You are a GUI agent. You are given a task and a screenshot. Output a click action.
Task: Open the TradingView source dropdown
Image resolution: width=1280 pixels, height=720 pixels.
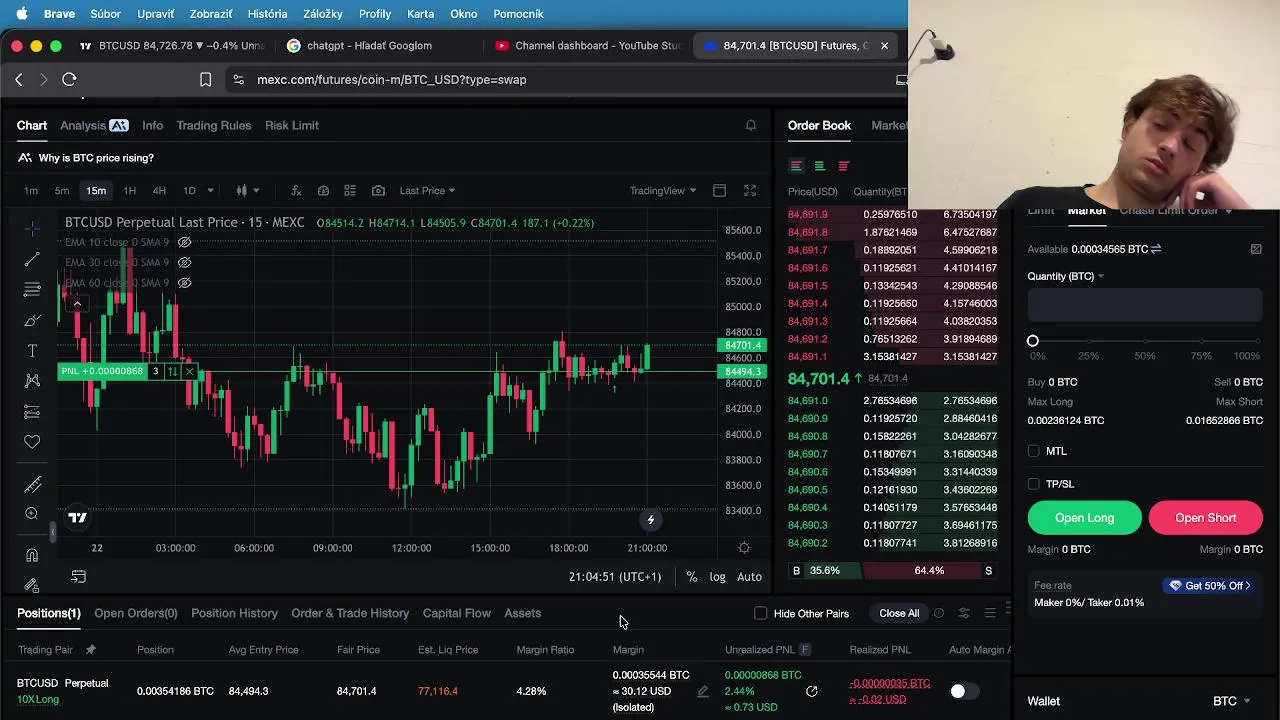pyautogui.click(x=662, y=190)
